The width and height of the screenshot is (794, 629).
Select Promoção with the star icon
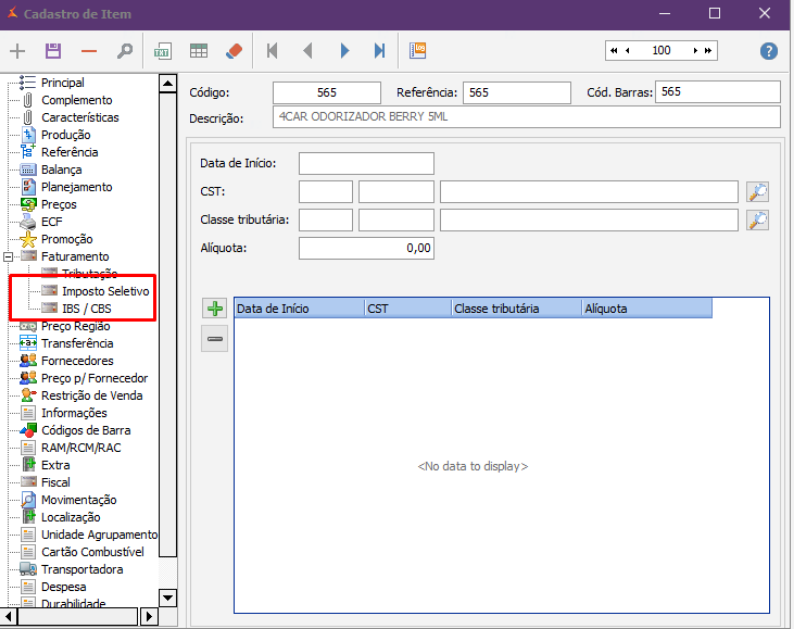[67, 239]
